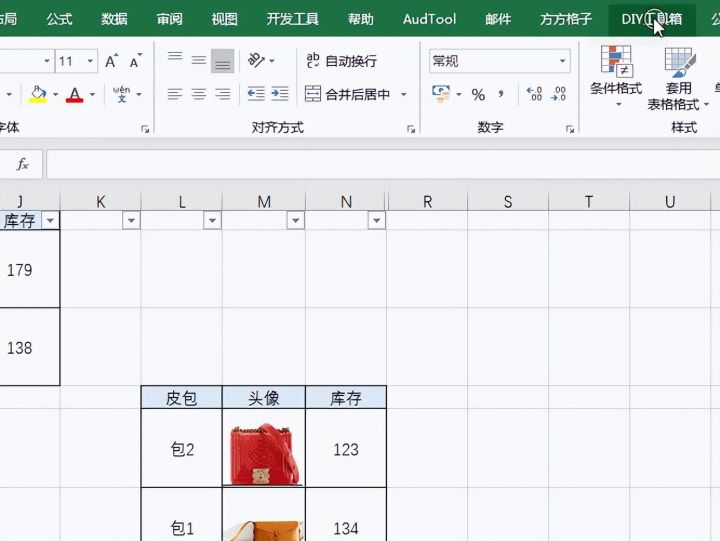The image size is (720, 541).
Task: Select cell with value 179
Action: tap(29, 269)
